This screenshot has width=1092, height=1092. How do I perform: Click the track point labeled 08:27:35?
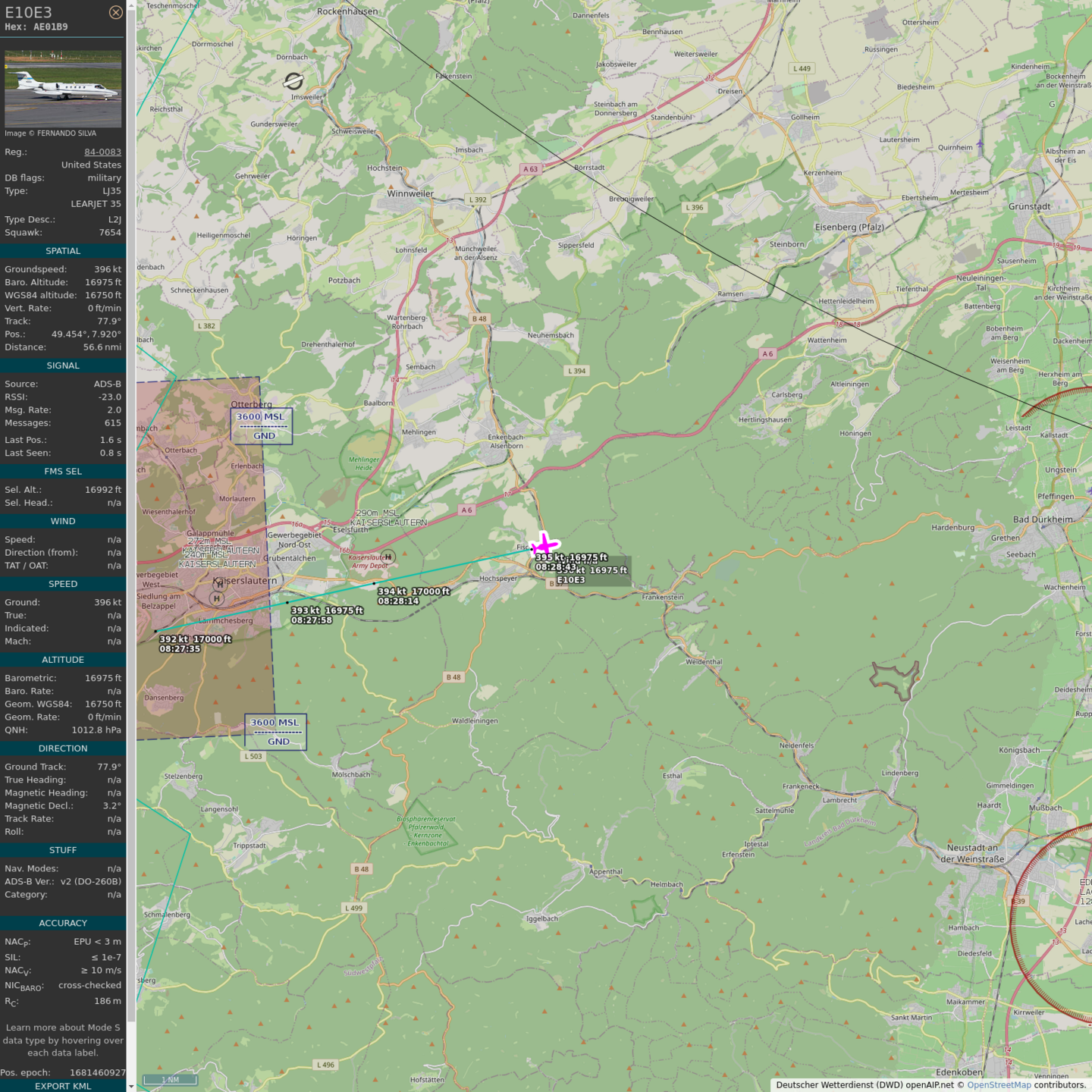pyautogui.click(x=156, y=631)
